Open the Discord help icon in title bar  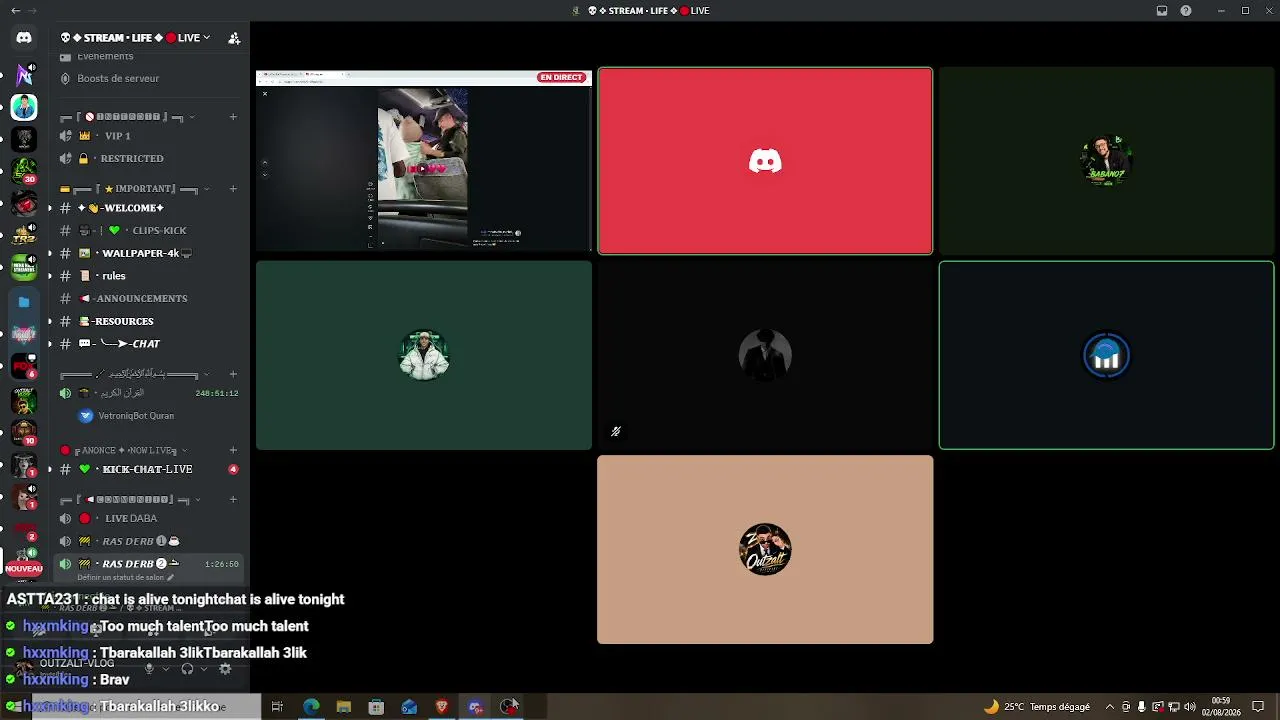tap(1186, 11)
